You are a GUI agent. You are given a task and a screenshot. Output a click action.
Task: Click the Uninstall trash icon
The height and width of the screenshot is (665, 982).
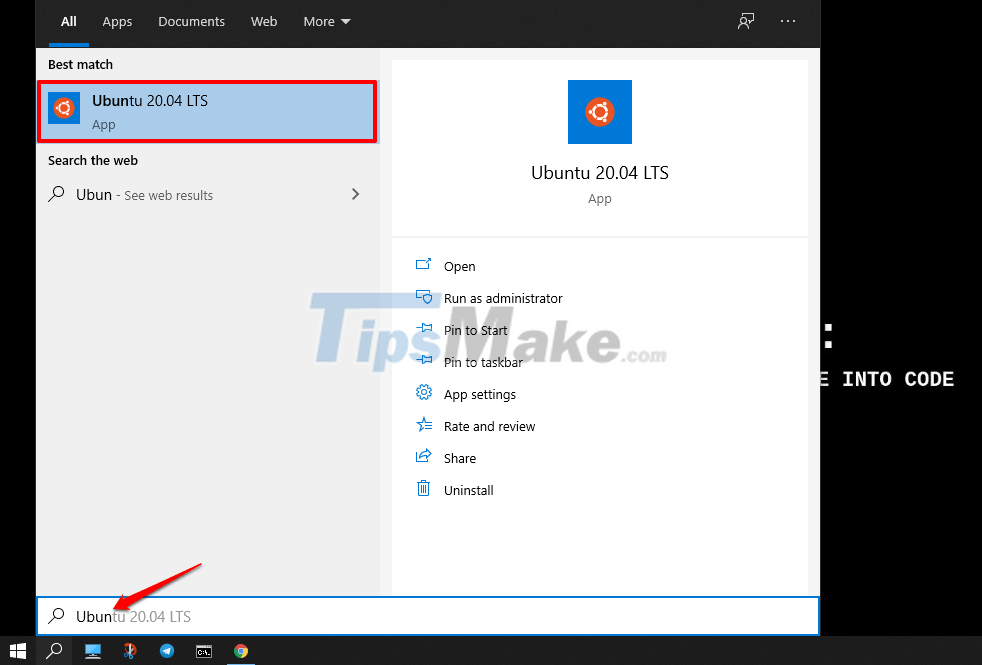(424, 490)
